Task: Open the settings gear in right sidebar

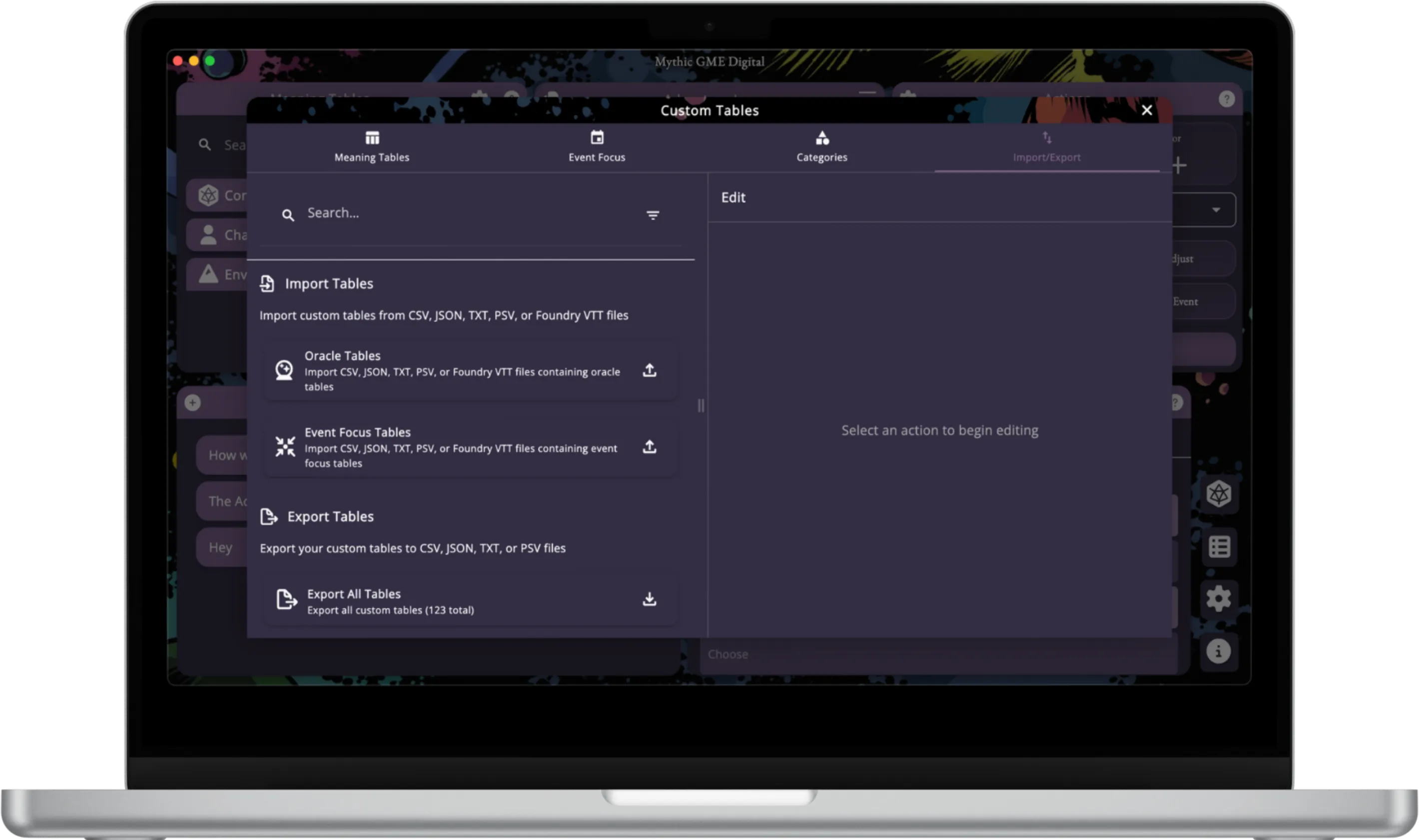Action: click(1219, 599)
